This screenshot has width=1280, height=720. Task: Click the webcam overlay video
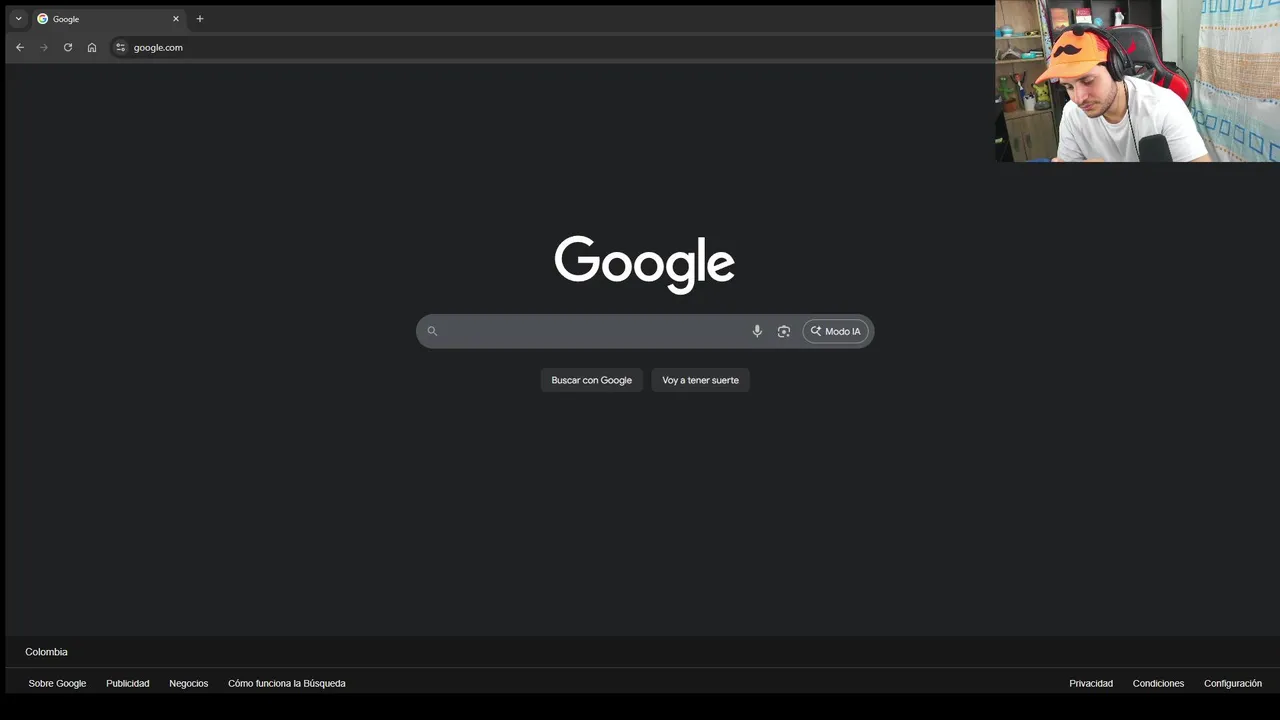click(x=1137, y=81)
